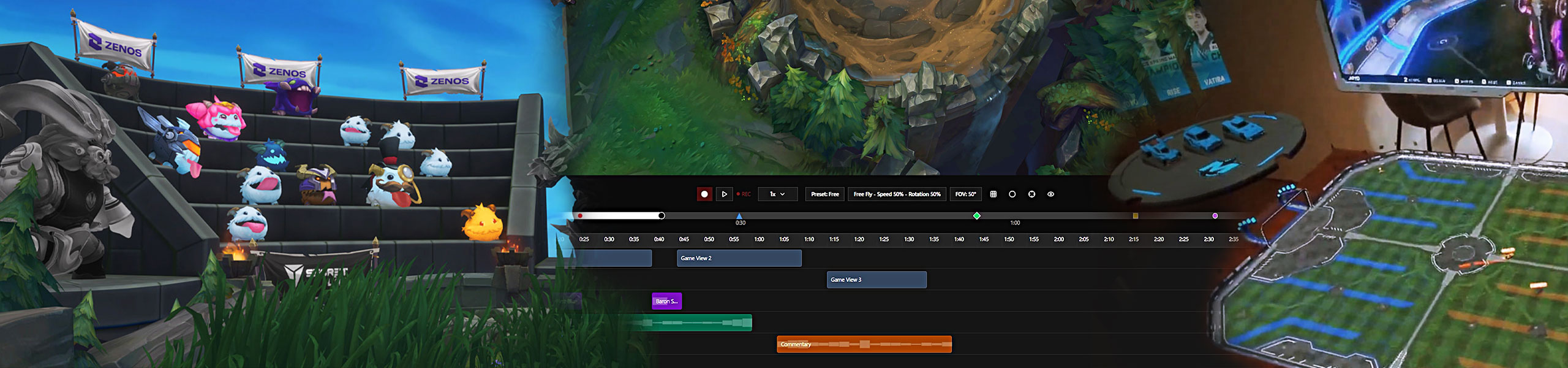1568x368 pixels.
Task: Start recording with the red record button
Action: pyautogui.click(x=704, y=194)
